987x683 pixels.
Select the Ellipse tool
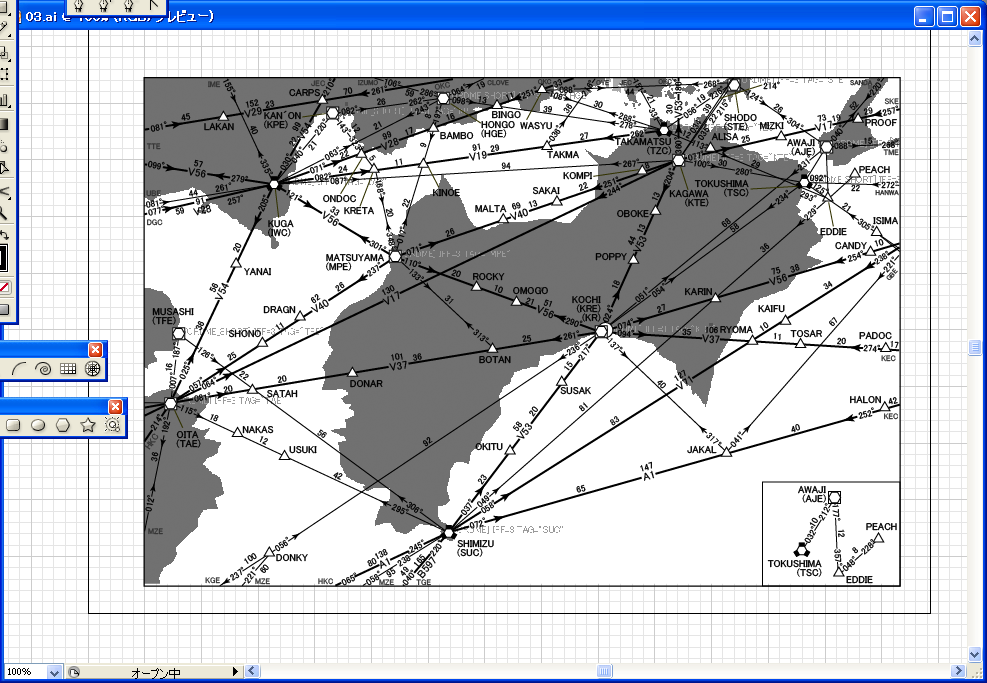[38, 426]
